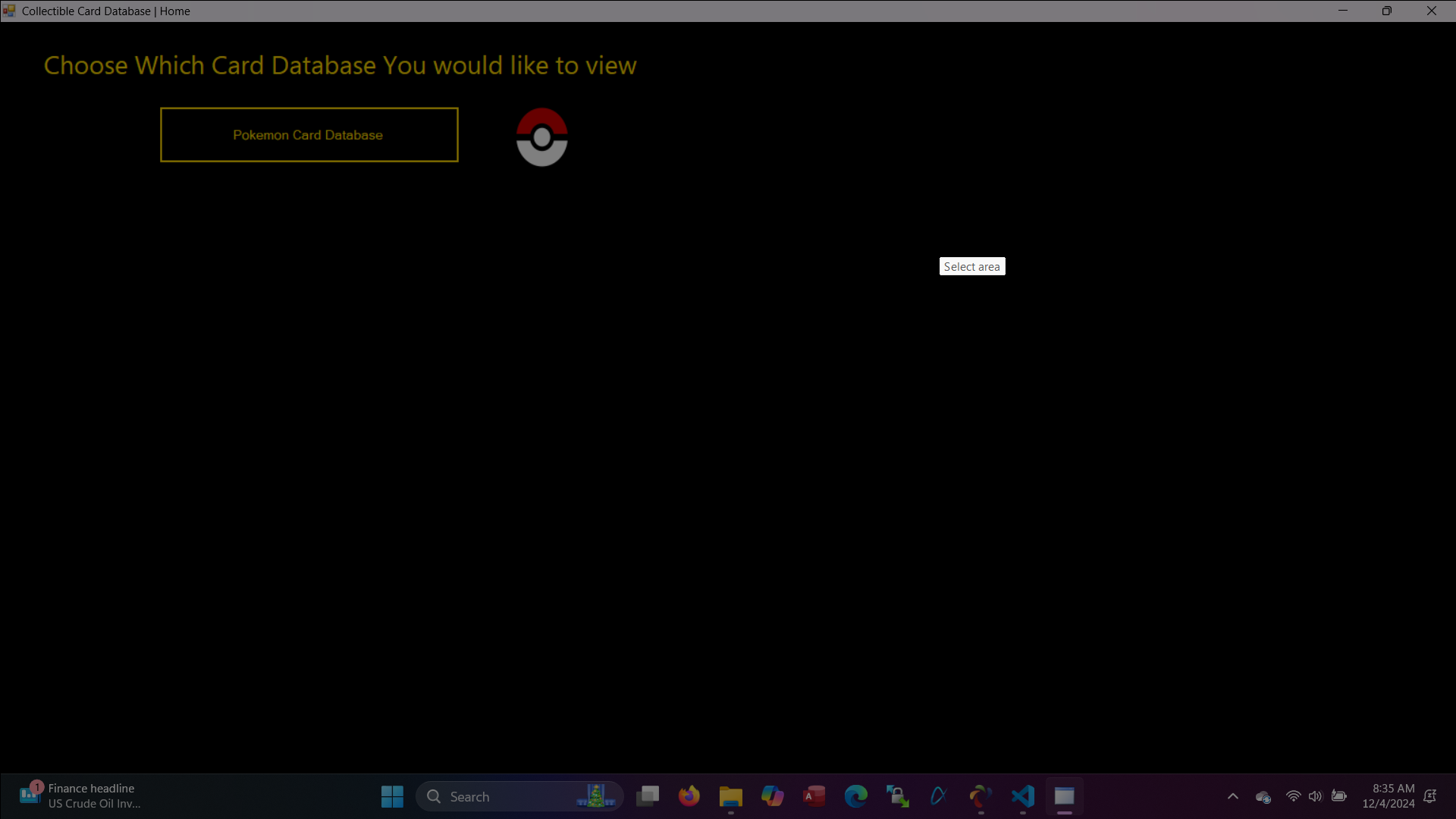Image resolution: width=1456 pixels, height=819 pixels.
Task: Expand hidden system tray icons
Action: coord(1232,796)
